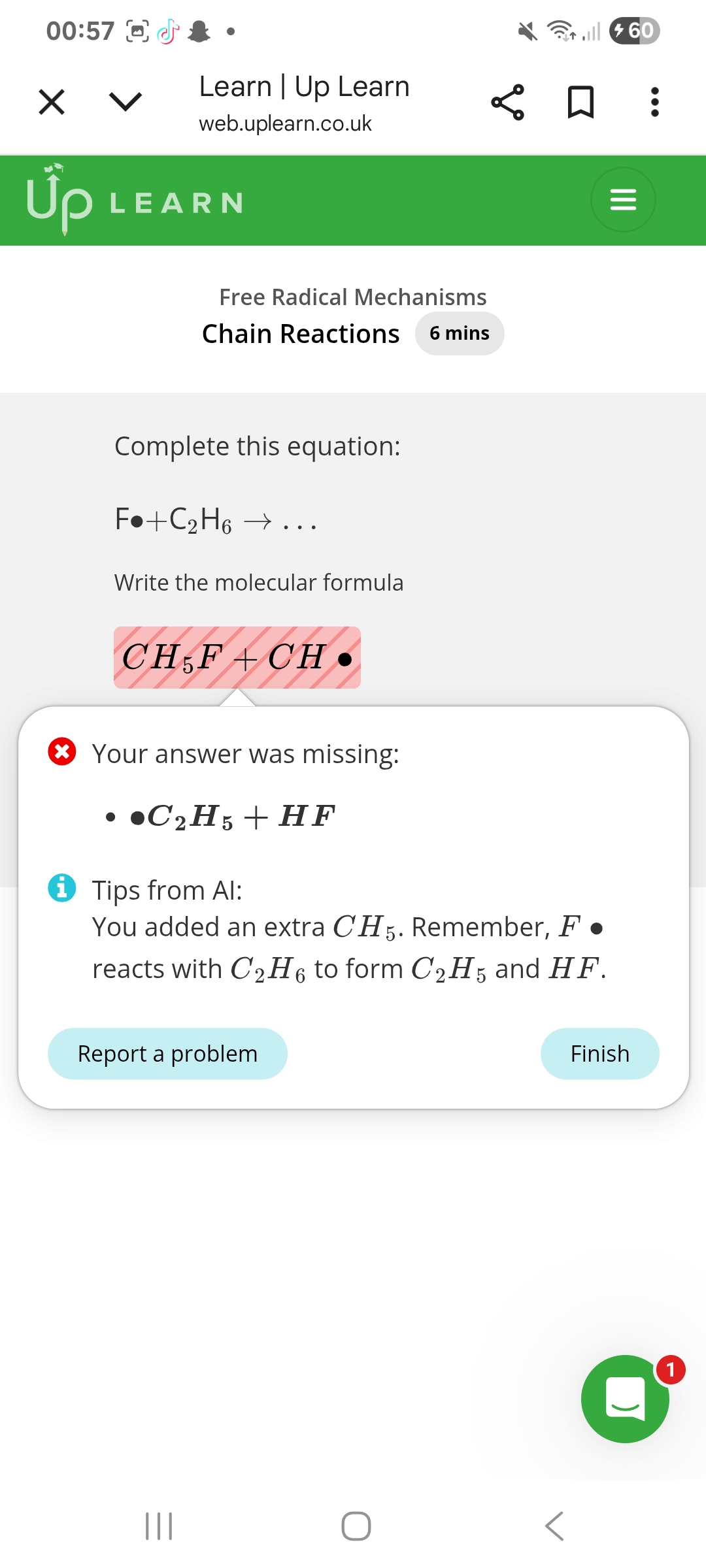This screenshot has height=1568, width=706.
Task: Tap the share icon
Action: coord(507,102)
